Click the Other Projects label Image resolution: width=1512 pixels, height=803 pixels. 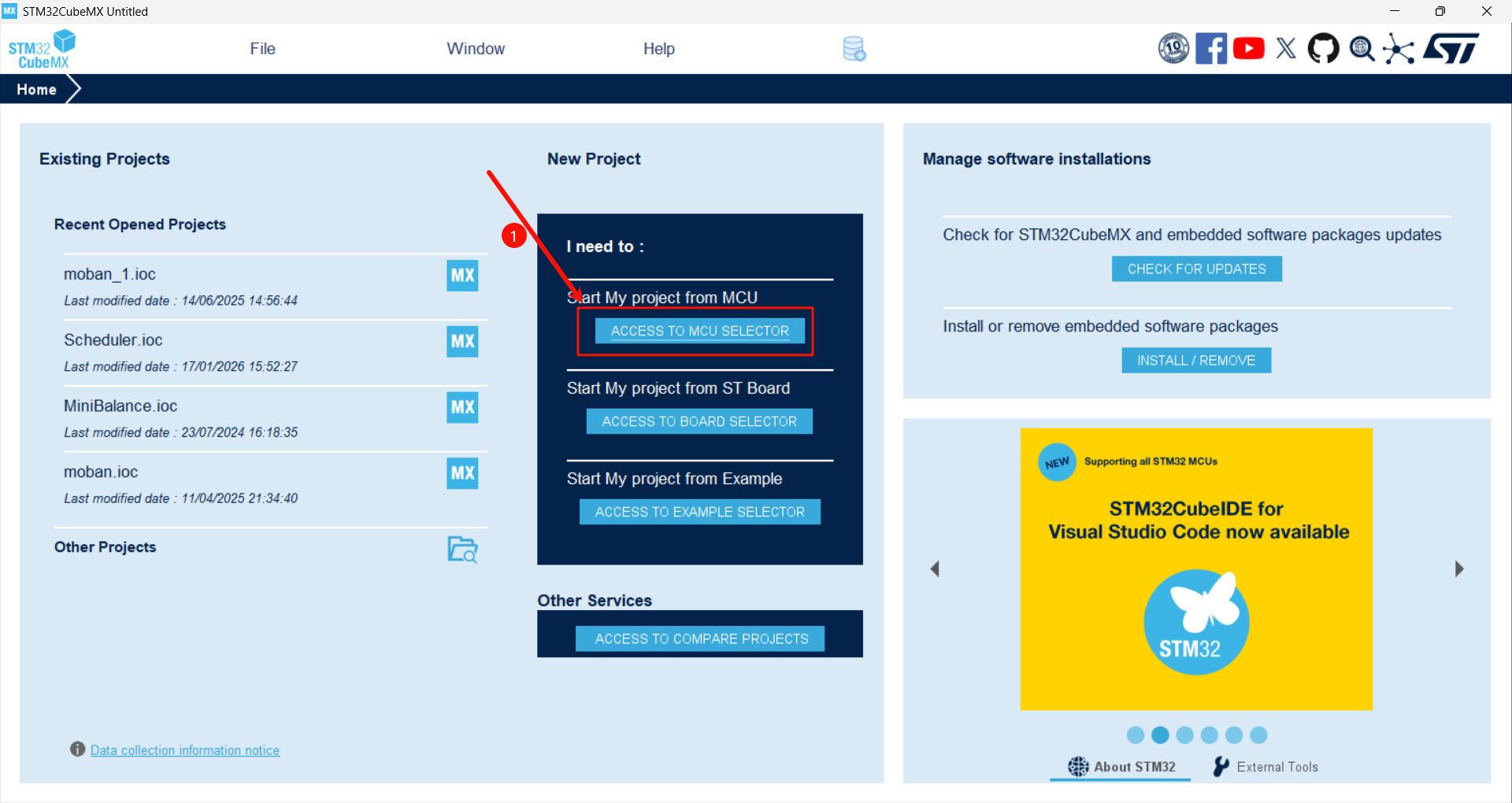pyautogui.click(x=106, y=547)
